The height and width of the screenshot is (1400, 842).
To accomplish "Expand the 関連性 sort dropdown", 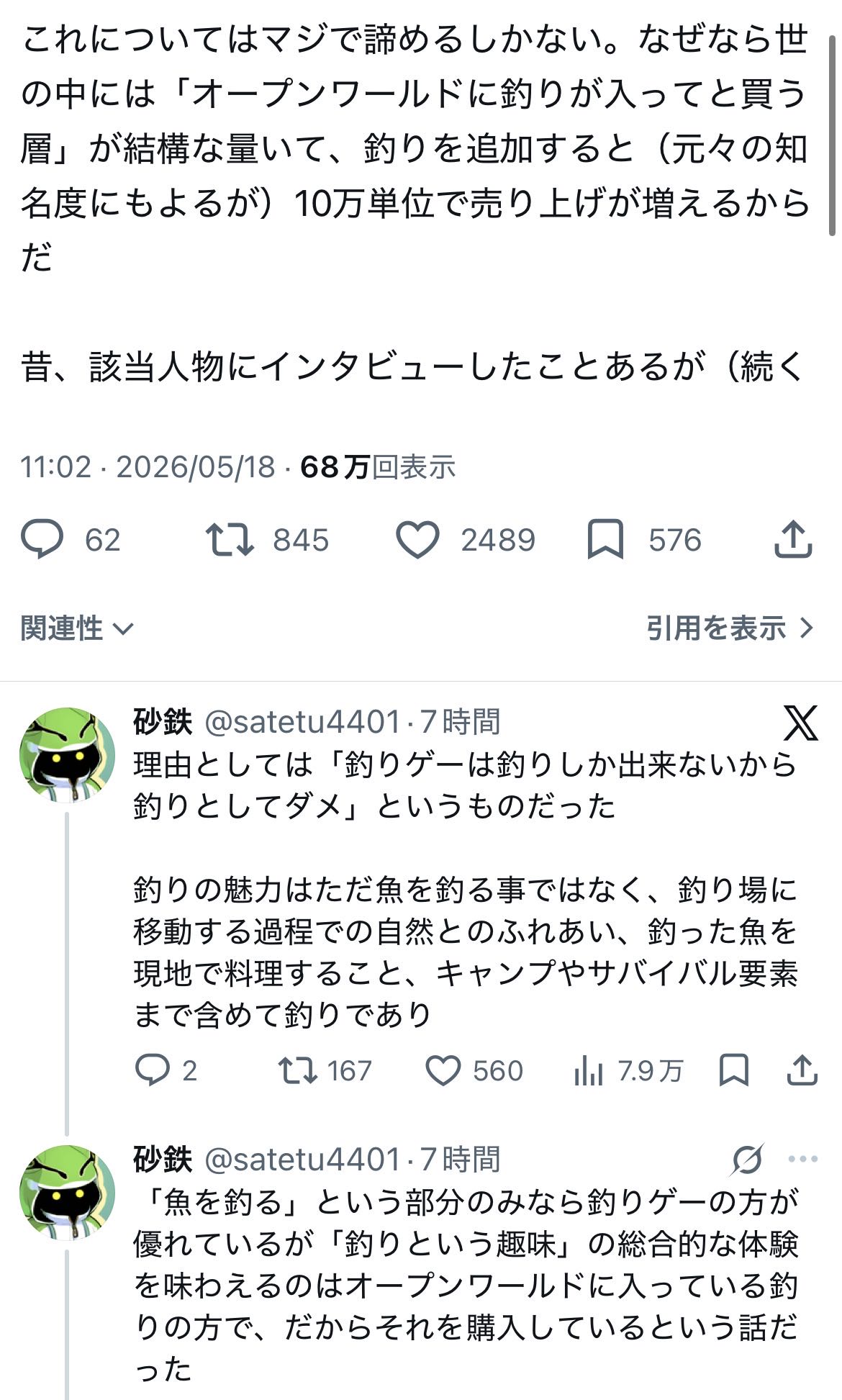I will 77,628.
